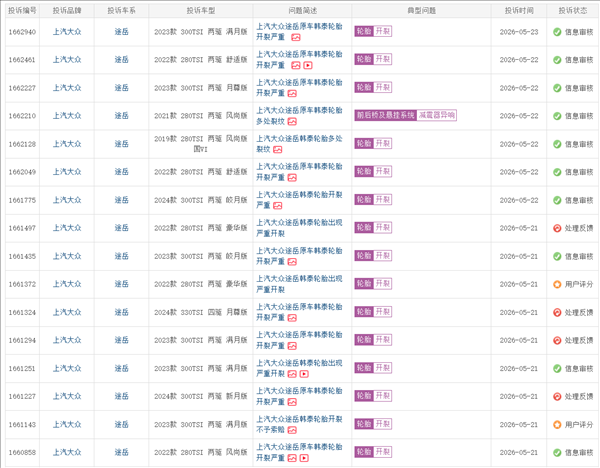Click 信息审核 status text in row 1662049

579,172
